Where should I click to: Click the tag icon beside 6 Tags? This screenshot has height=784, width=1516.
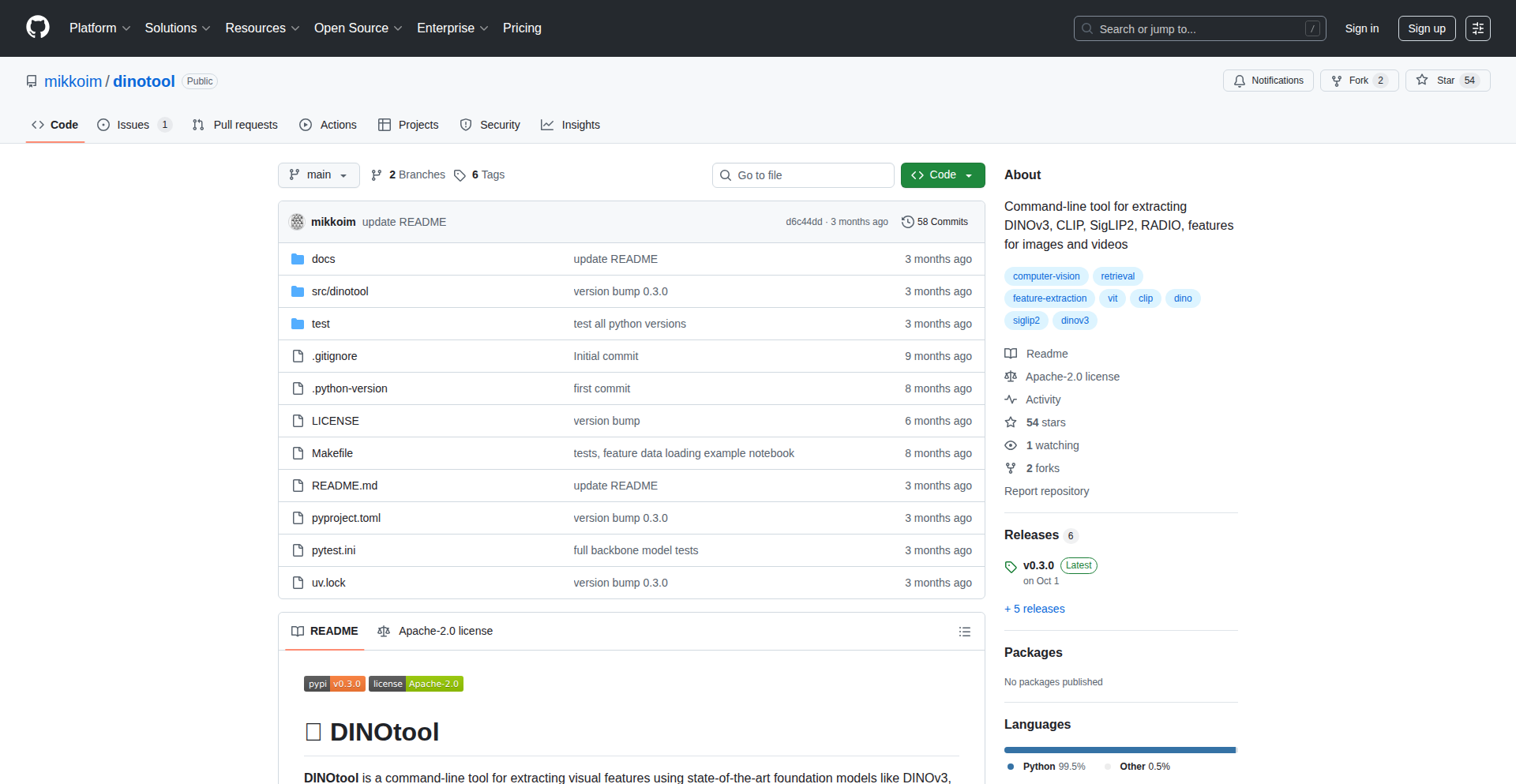pyautogui.click(x=460, y=175)
